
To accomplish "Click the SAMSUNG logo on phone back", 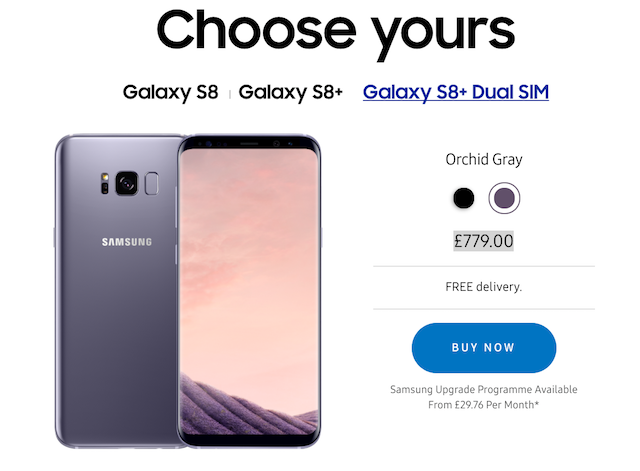I will pyautogui.click(x=127, y=242).
